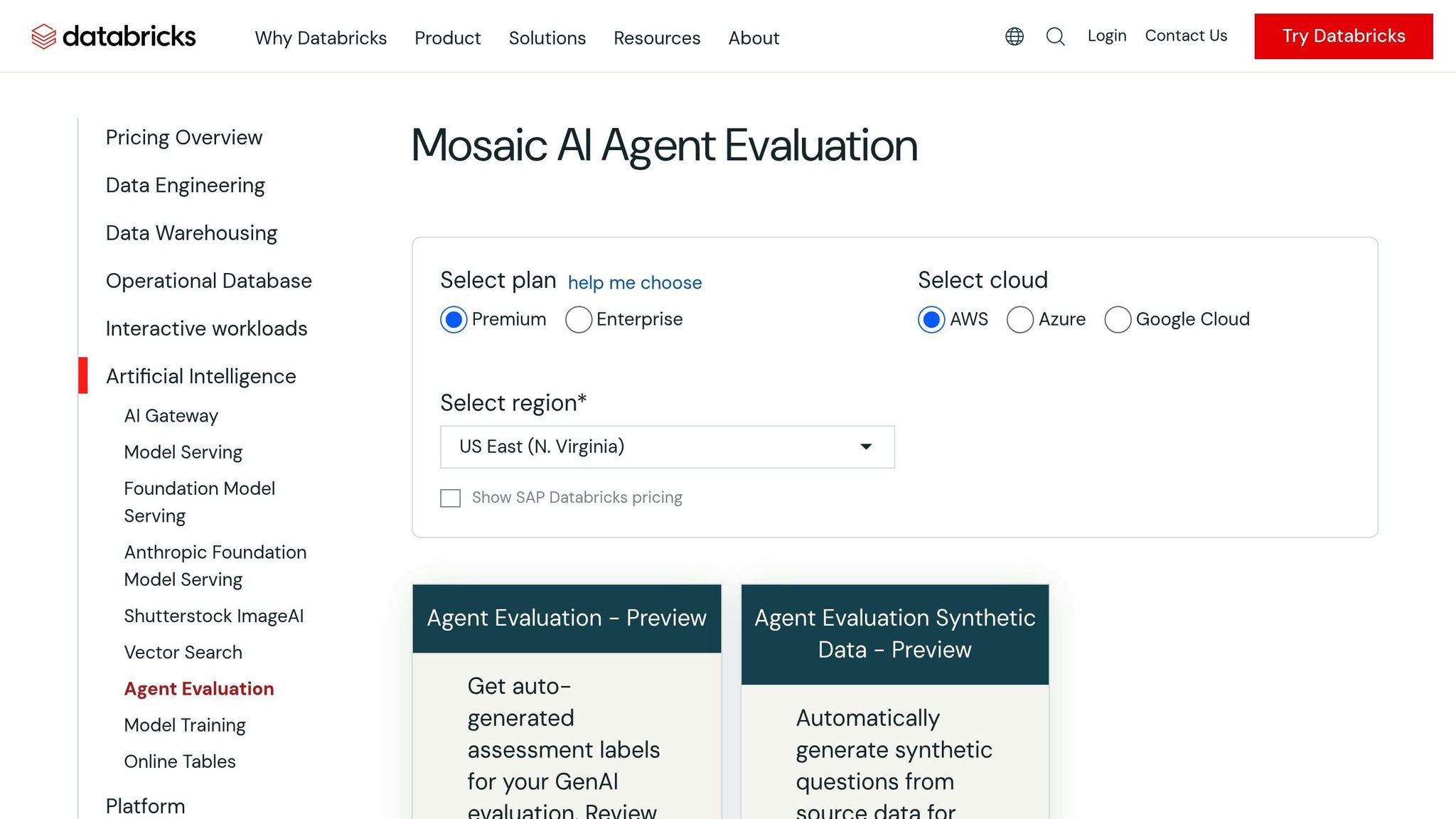This screenshot has width=1456, height=819.
Task: Open the language globe selector
Action: pos(1014,36)
